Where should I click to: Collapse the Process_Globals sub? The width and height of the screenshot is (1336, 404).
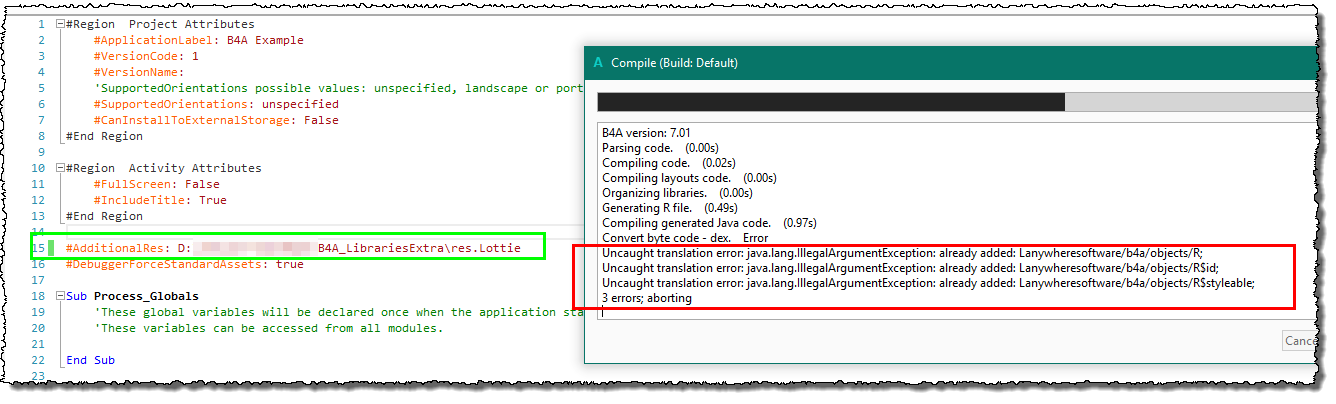(60, 296)
